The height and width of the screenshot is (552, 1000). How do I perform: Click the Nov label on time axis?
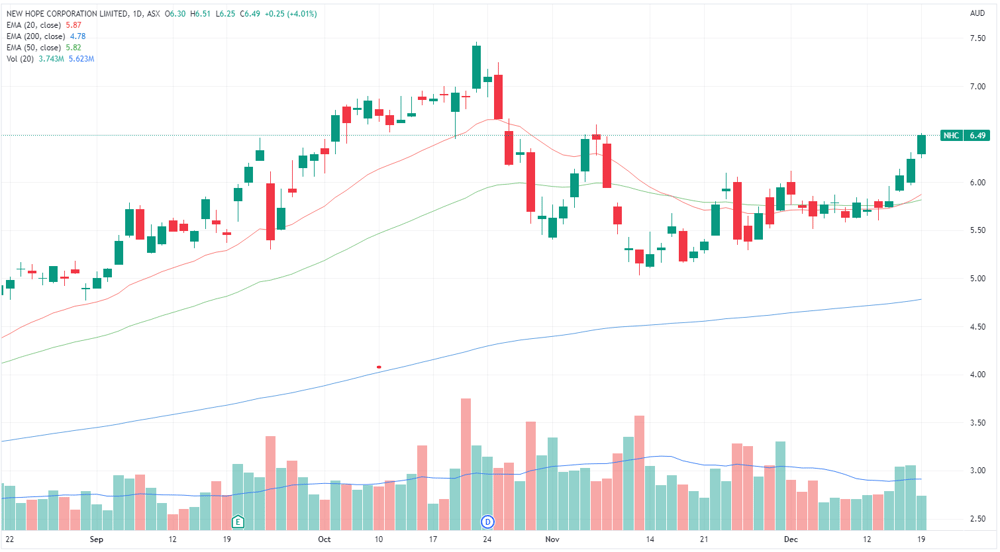coord(552,539)
